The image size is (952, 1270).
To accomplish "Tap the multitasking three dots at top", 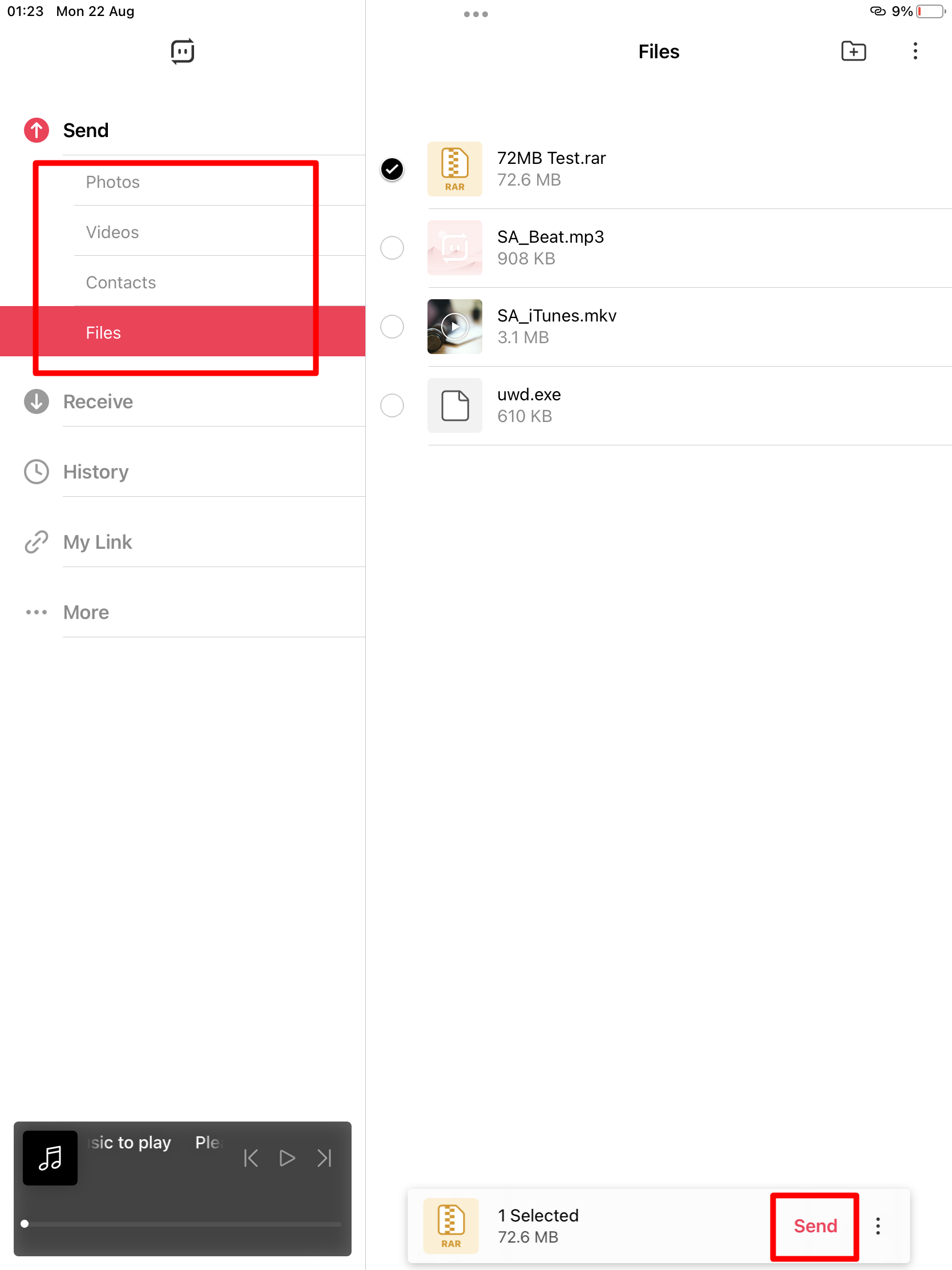I will point(475,14).
